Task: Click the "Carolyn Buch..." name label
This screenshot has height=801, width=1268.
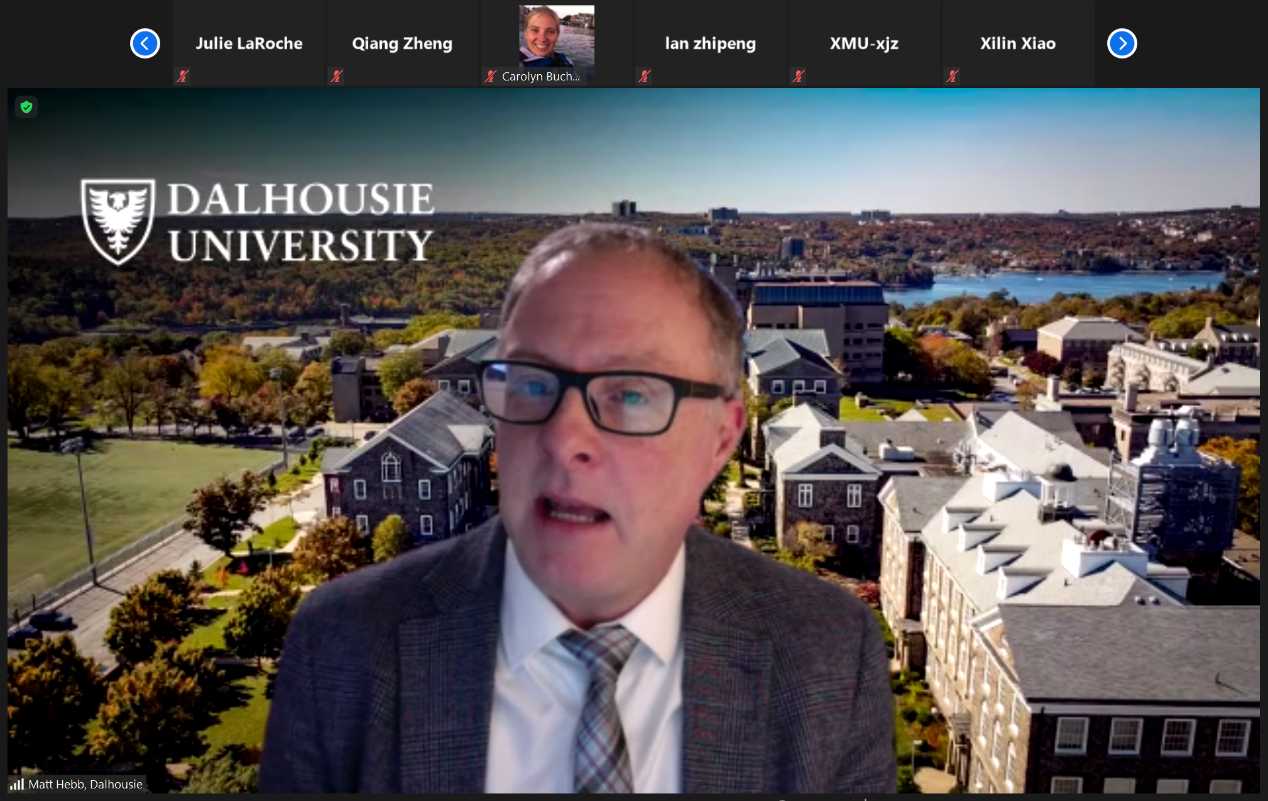Action: point(541,76)
